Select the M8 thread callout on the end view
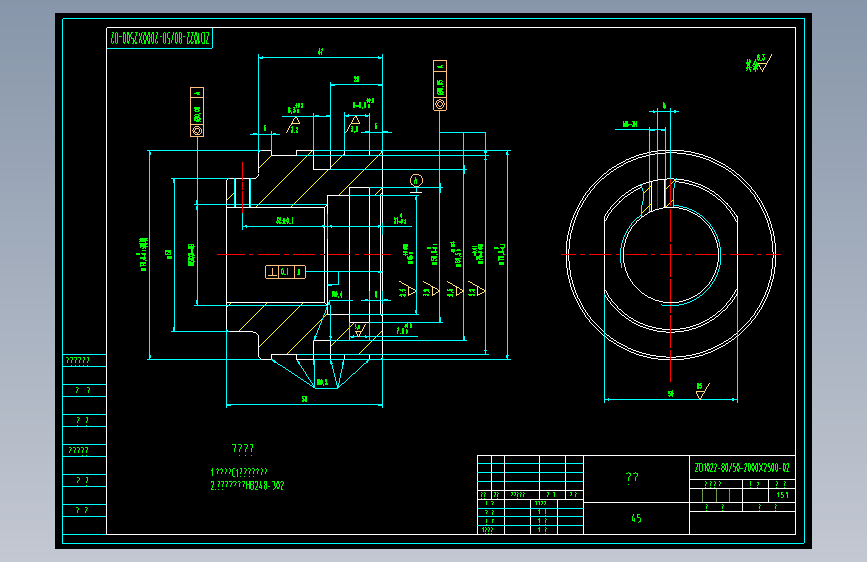 click(x=630, y=124)
